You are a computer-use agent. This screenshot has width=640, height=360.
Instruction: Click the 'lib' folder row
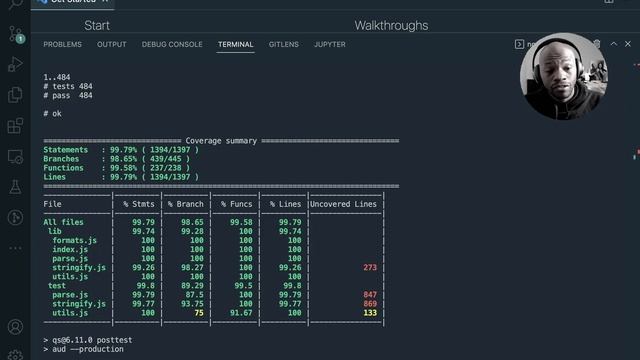(213, 231)
